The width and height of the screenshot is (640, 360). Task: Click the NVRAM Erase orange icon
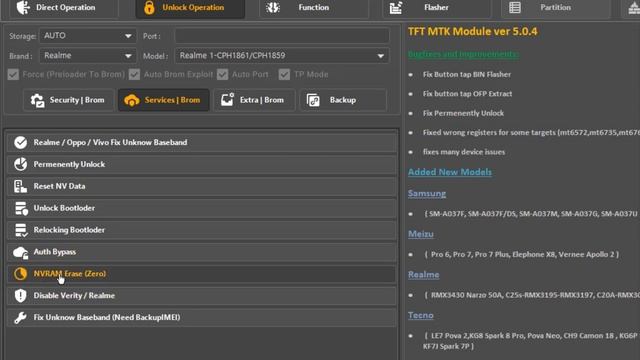20,274
